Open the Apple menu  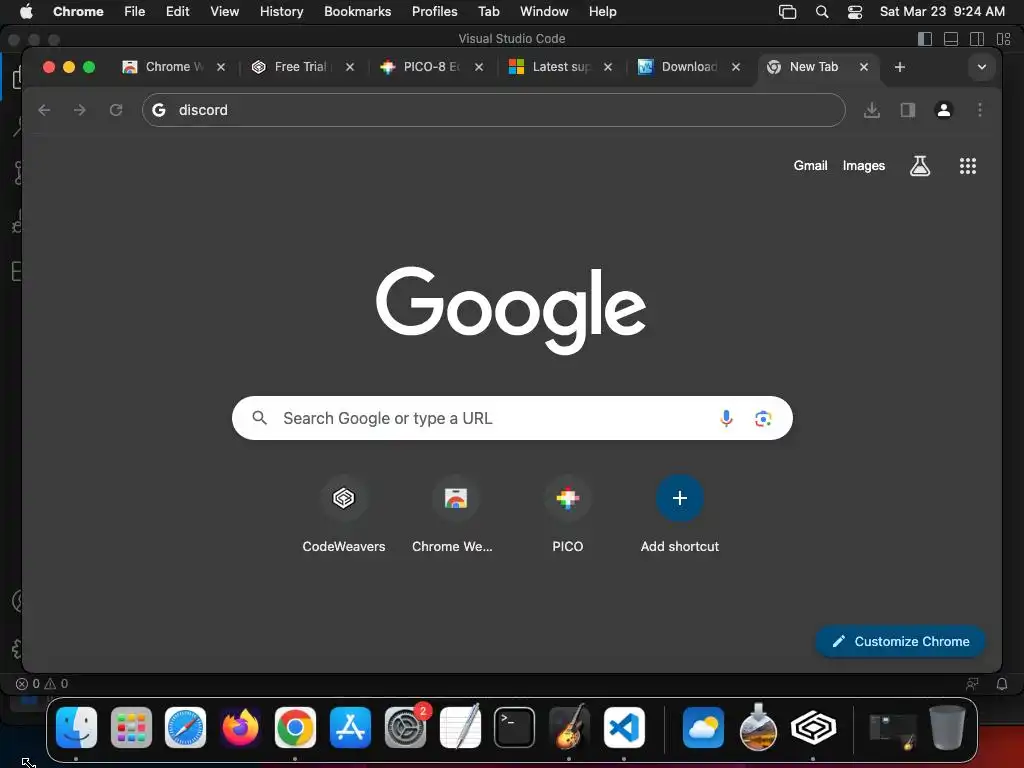pos(26,11)
